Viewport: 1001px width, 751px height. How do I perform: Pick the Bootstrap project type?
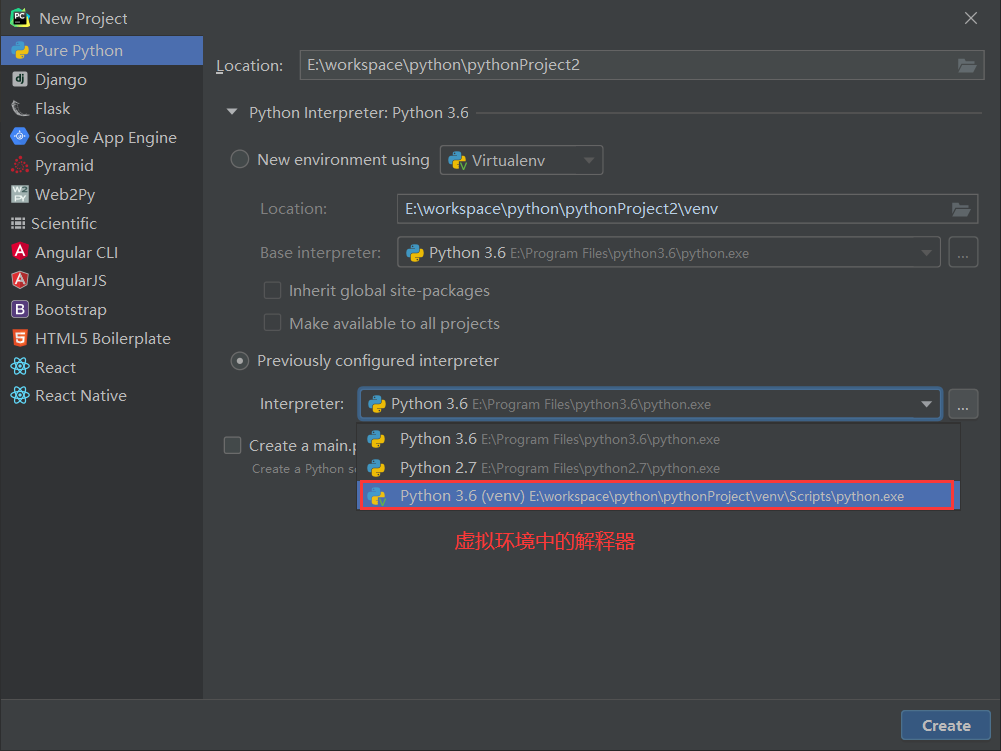click(102, 309)
